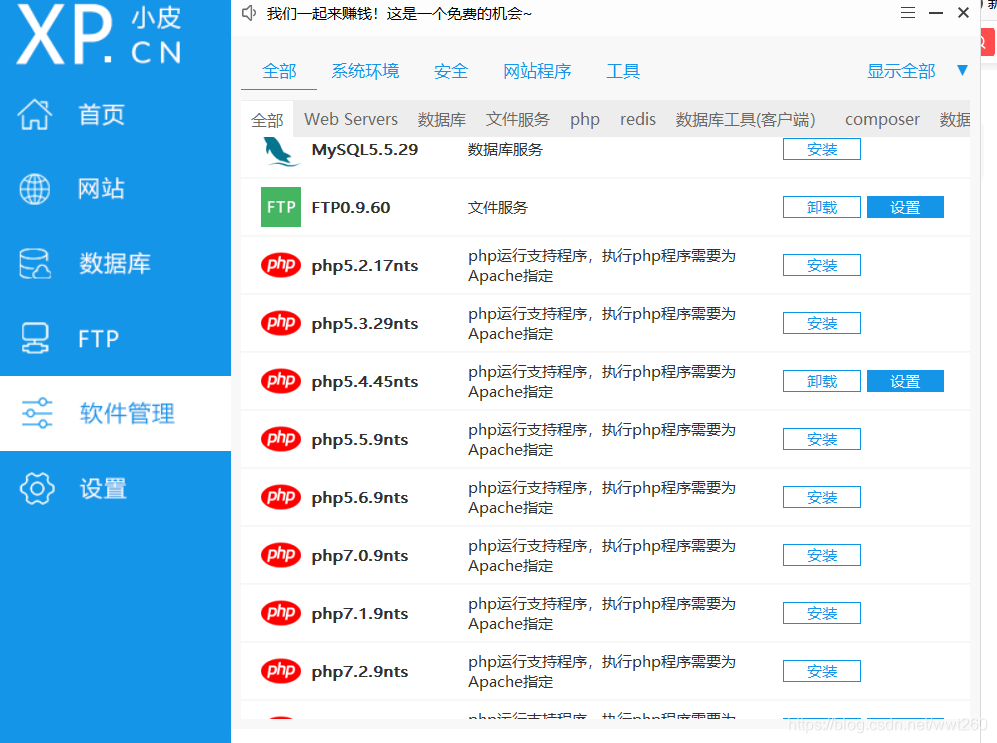This screenshot has height=743, width=997.
Task: Click the speaker announcement icon
Action: (x=249, y=13)
